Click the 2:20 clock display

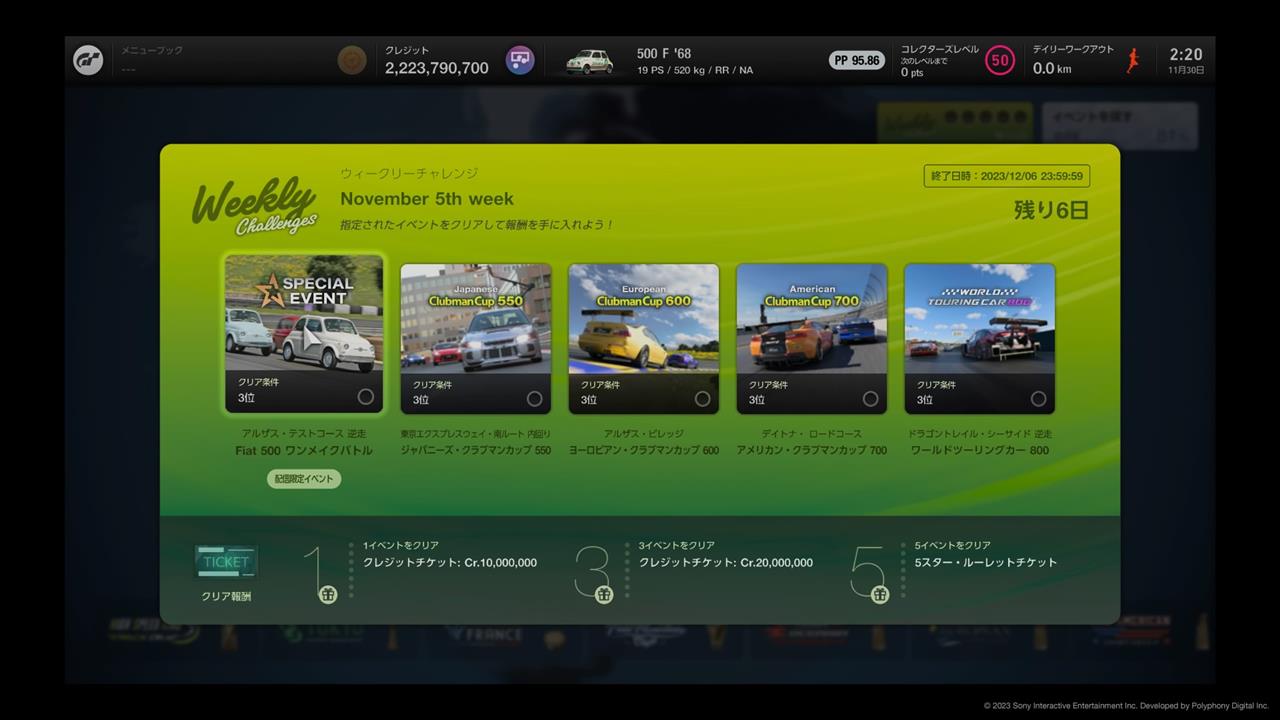click(1186, 55)
